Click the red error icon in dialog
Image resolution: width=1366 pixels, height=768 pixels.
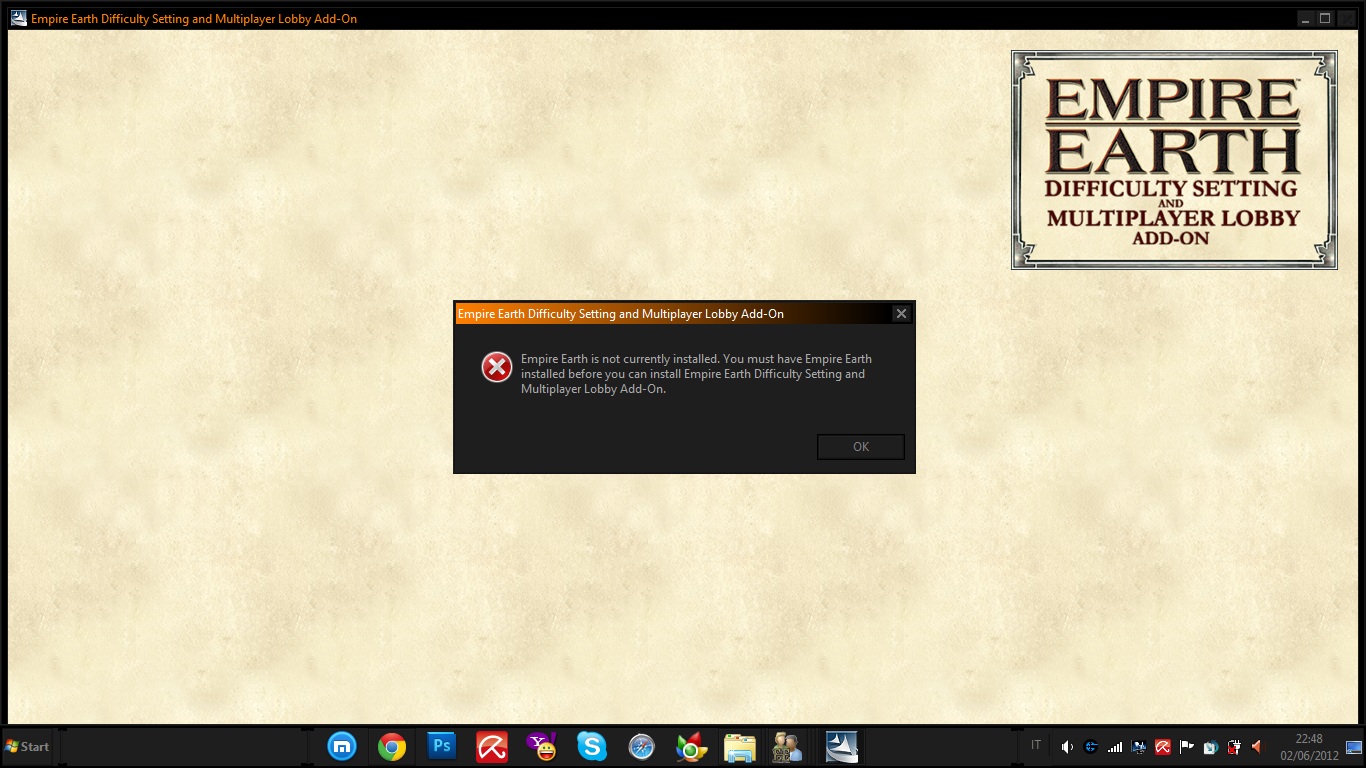point(497,367)
